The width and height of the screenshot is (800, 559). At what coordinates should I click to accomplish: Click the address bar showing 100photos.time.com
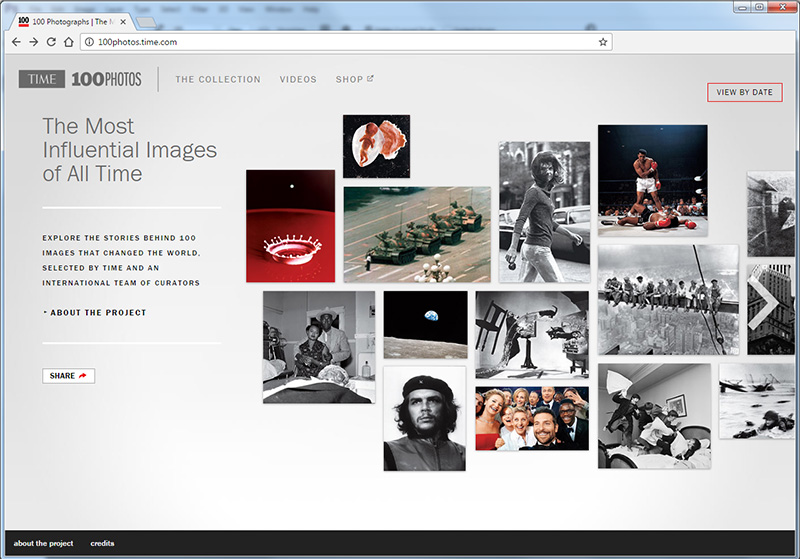(346, 42)
